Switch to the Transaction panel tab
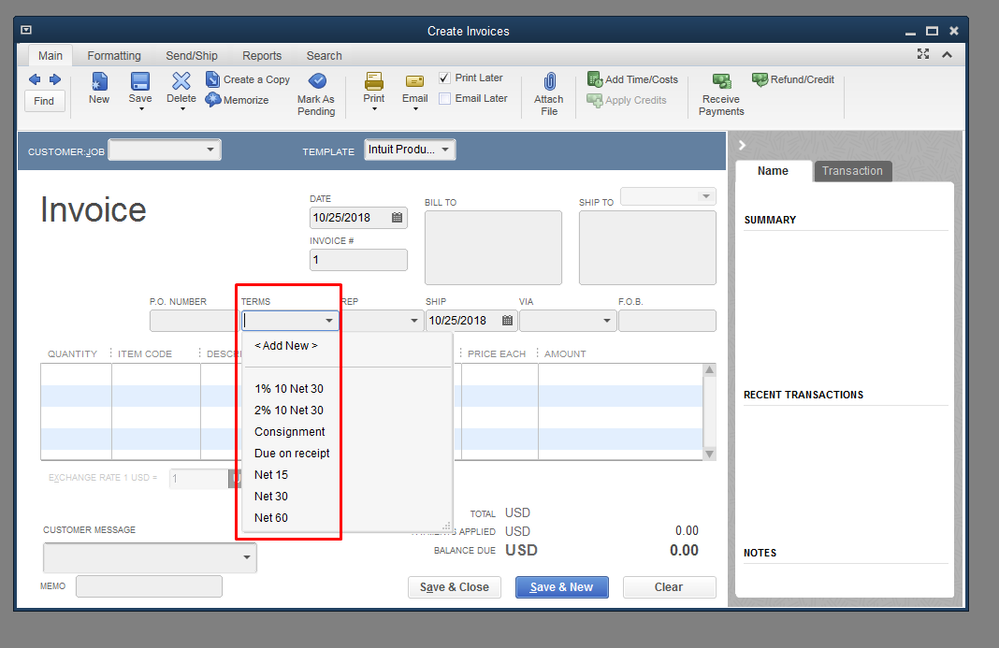Image resolution: width=999 pixels, height=648 pixels. click(852, 171)
